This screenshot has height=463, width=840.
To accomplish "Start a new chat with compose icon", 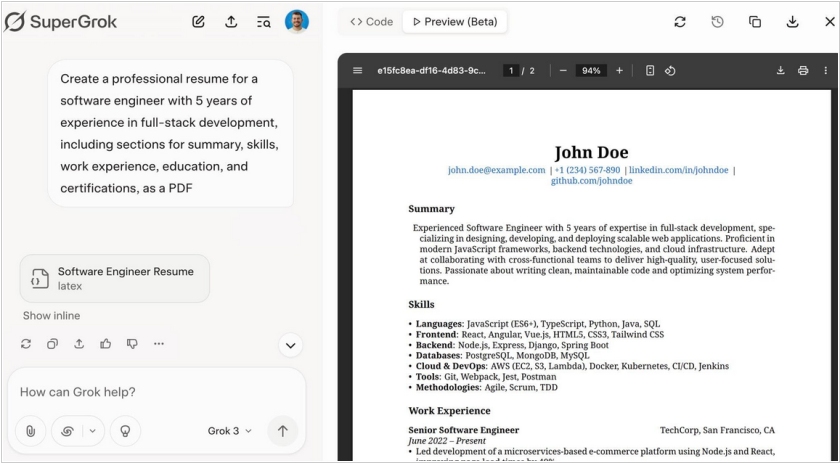I will (198, 22).
